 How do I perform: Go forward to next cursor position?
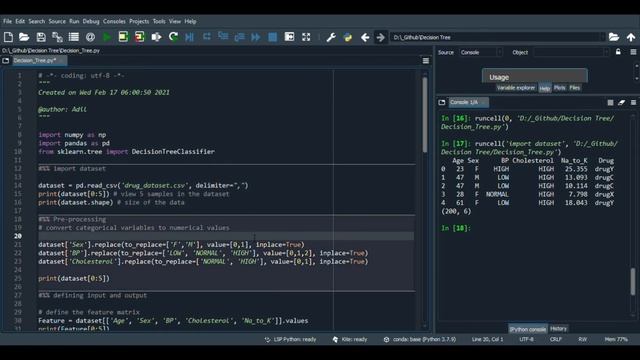coord(380,37)
